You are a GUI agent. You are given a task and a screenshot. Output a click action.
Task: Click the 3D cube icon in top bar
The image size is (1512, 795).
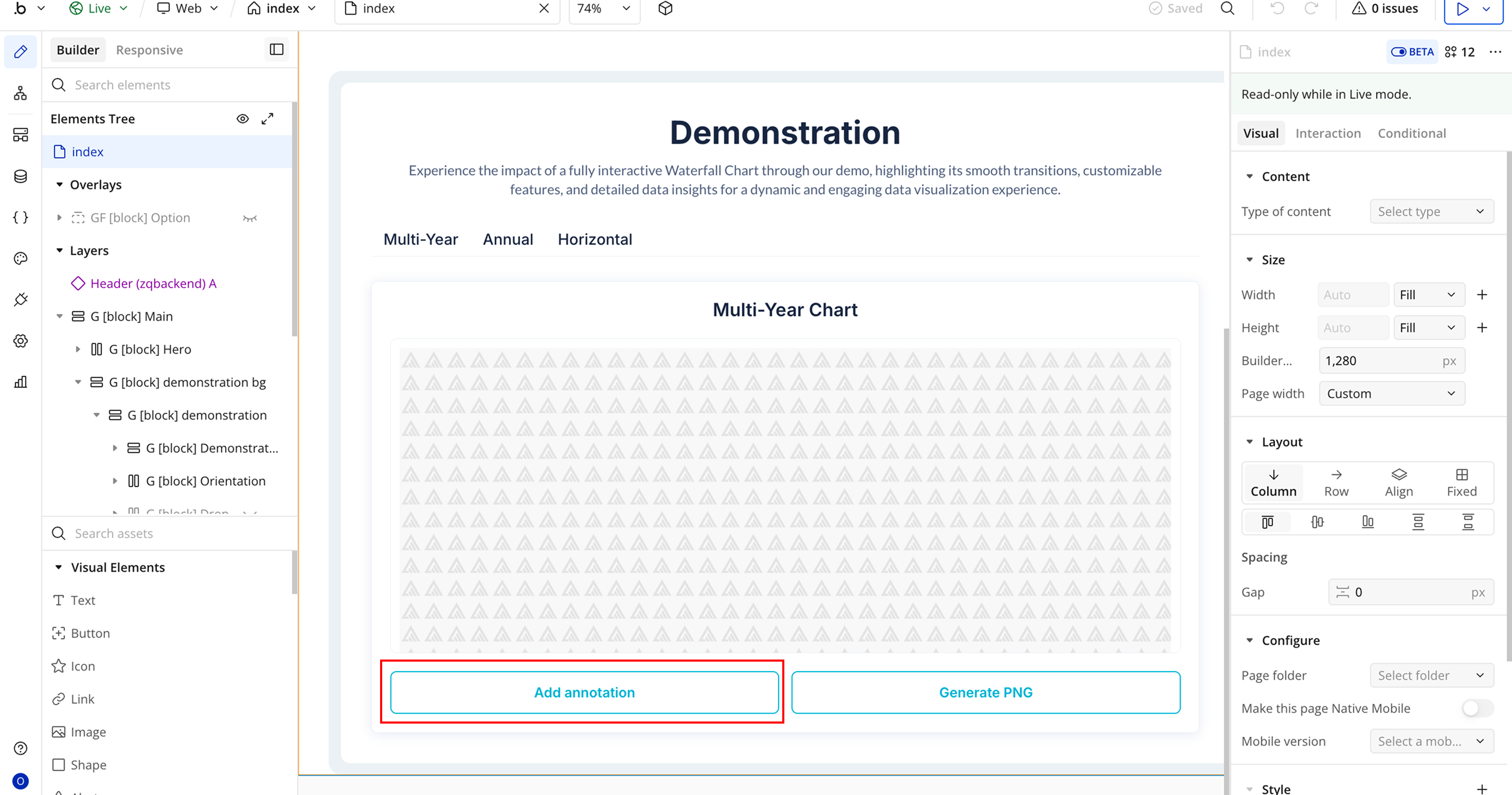[x=665, y=8]
